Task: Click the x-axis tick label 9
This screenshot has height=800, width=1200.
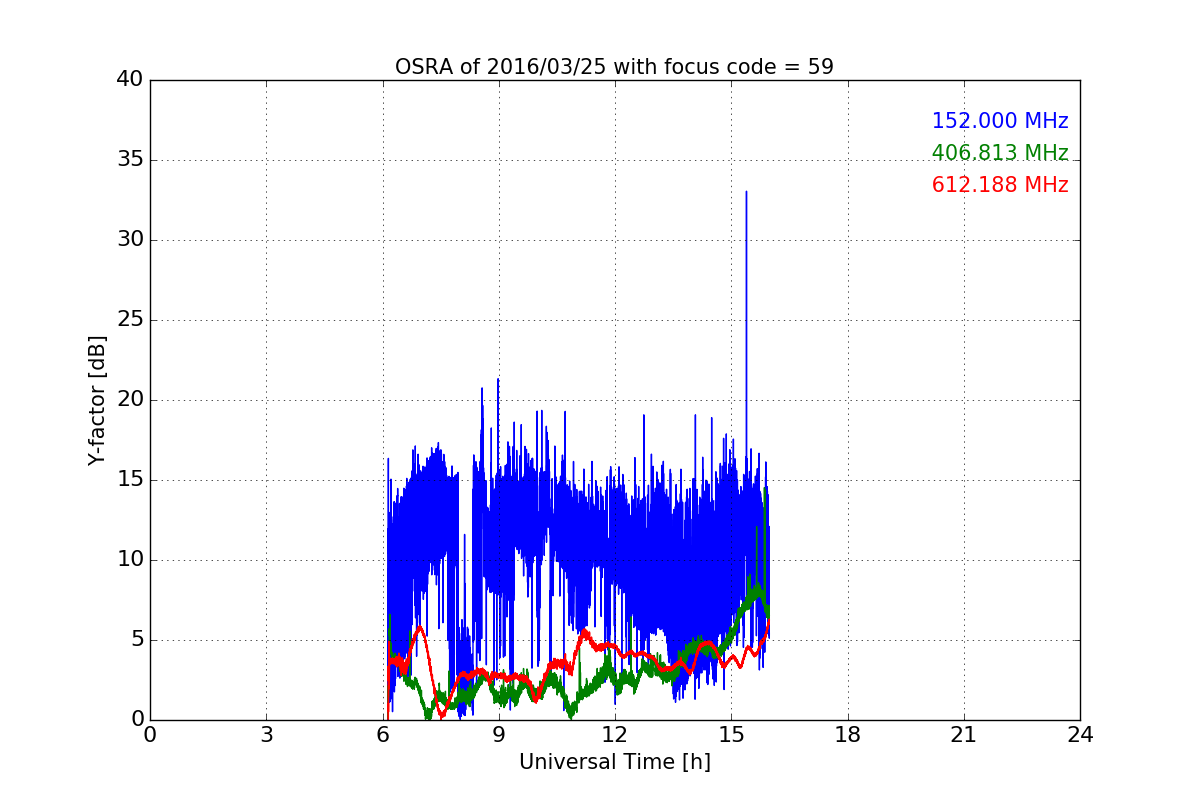Action: tap(499, 734)
